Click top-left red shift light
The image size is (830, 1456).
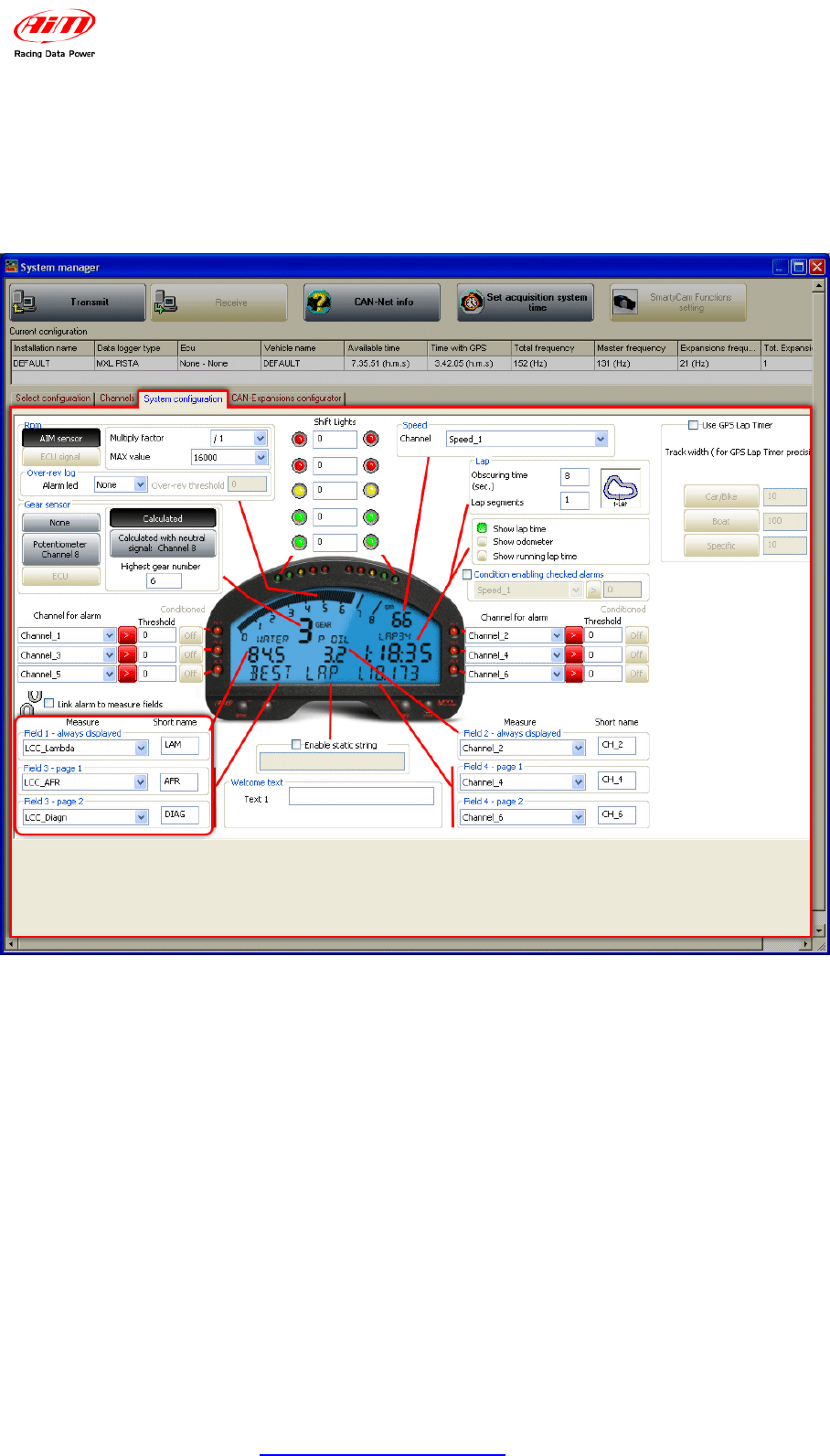tap(299, 439)
